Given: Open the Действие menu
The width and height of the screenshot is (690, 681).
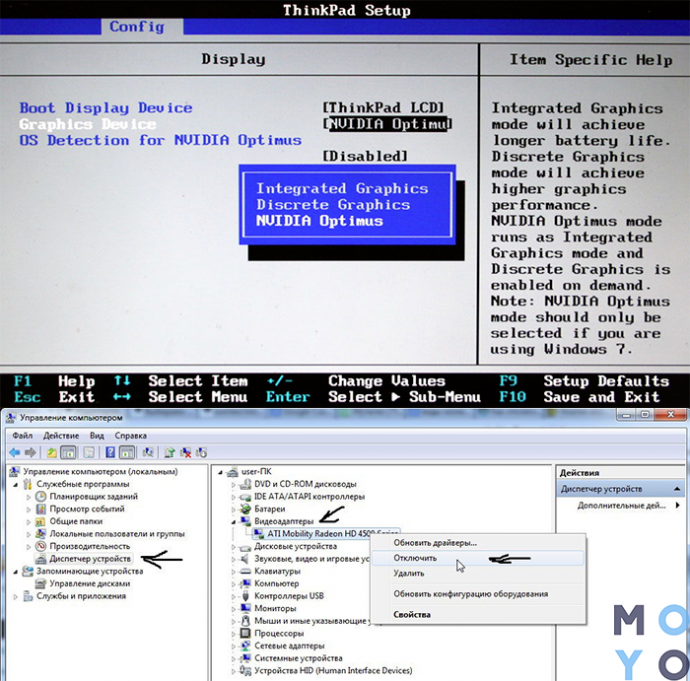Looking at the screenshot, I should tap(61, 436).
